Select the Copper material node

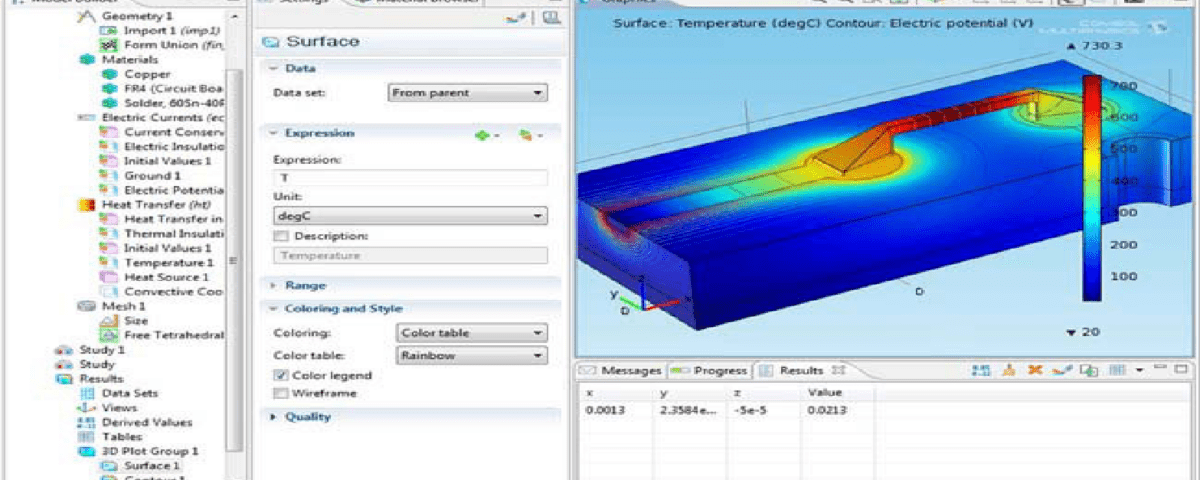[135, 74]
